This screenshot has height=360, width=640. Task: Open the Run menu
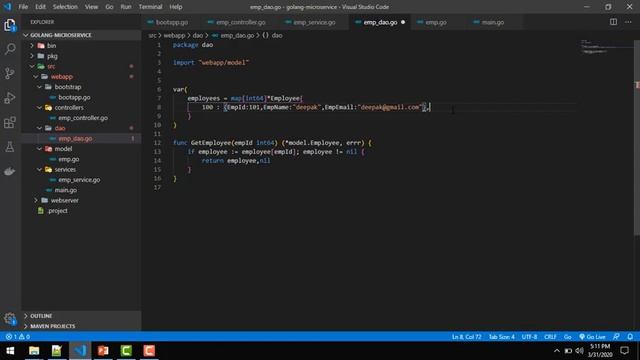pos(126,7)
